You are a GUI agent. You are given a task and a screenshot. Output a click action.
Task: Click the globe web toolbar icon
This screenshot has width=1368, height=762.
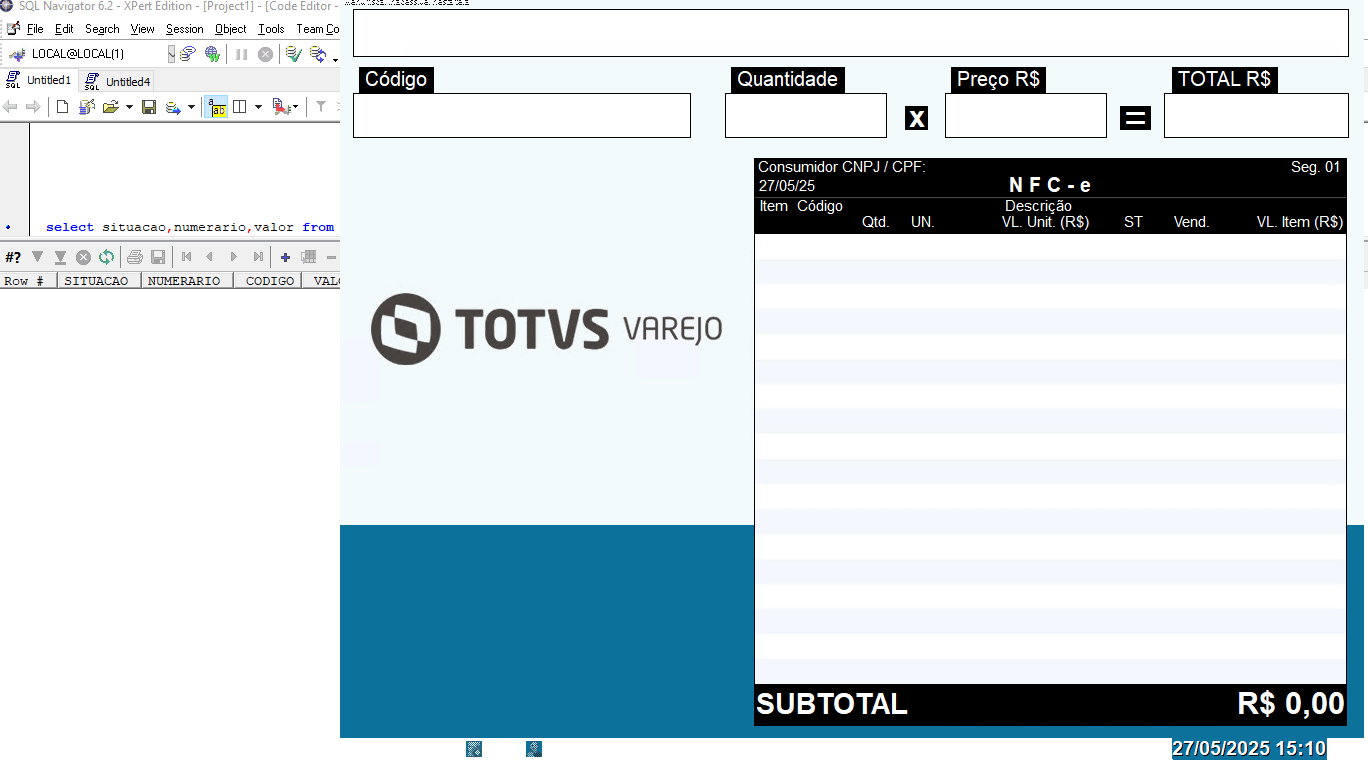pyautogui.click(x=212, y=54)
